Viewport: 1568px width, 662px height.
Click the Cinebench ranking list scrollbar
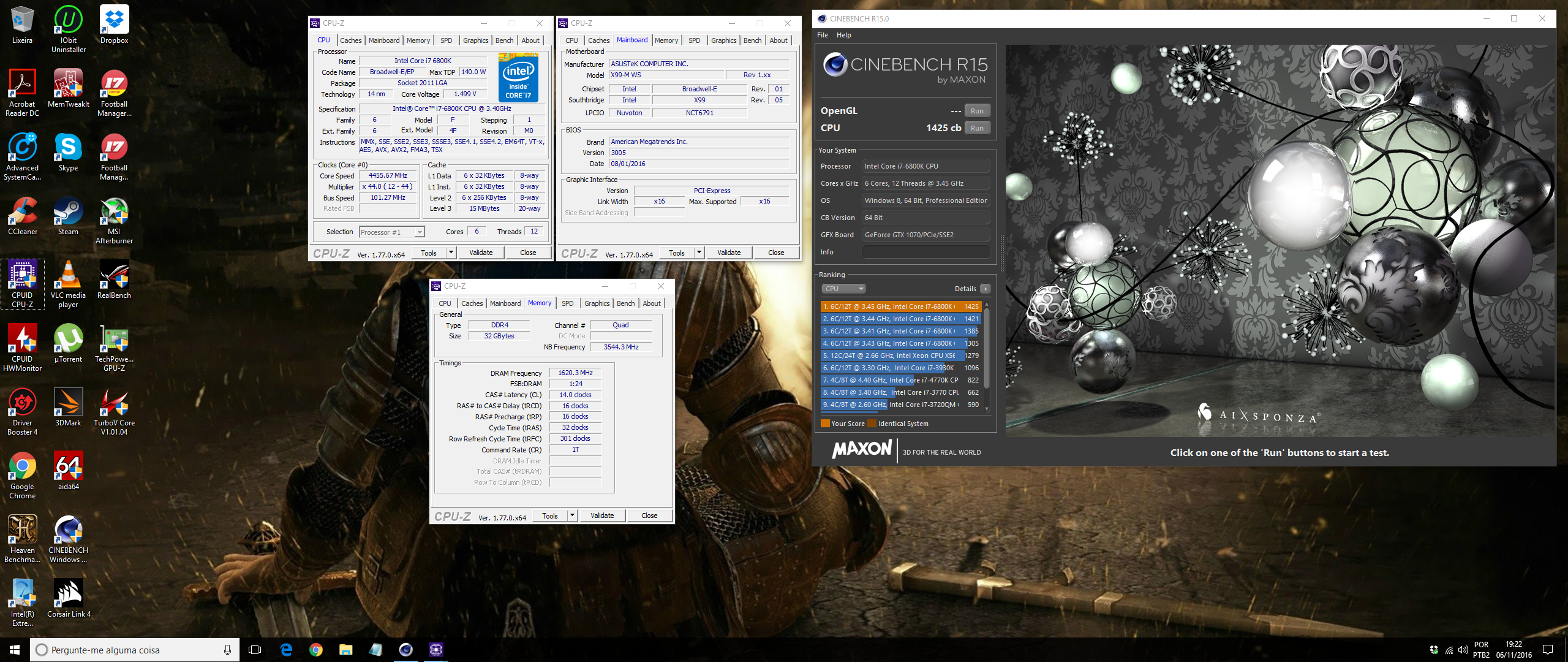[x=987, y=357]
